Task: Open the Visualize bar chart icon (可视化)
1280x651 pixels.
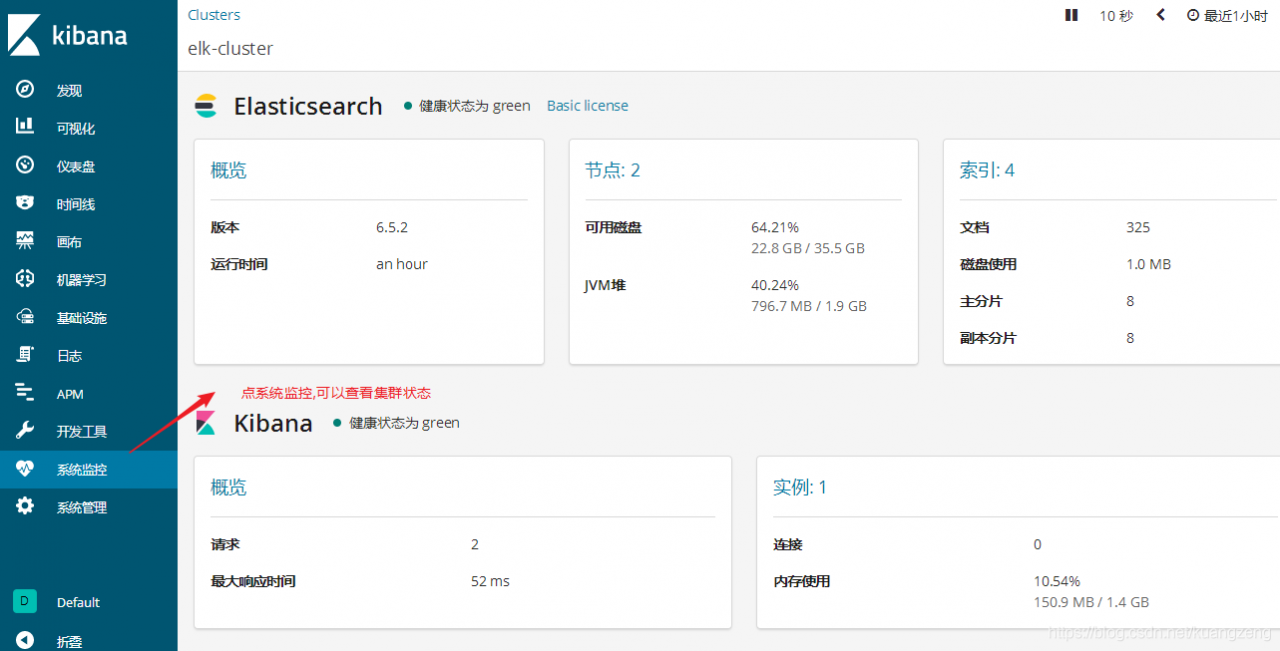Action: [25, 127]
